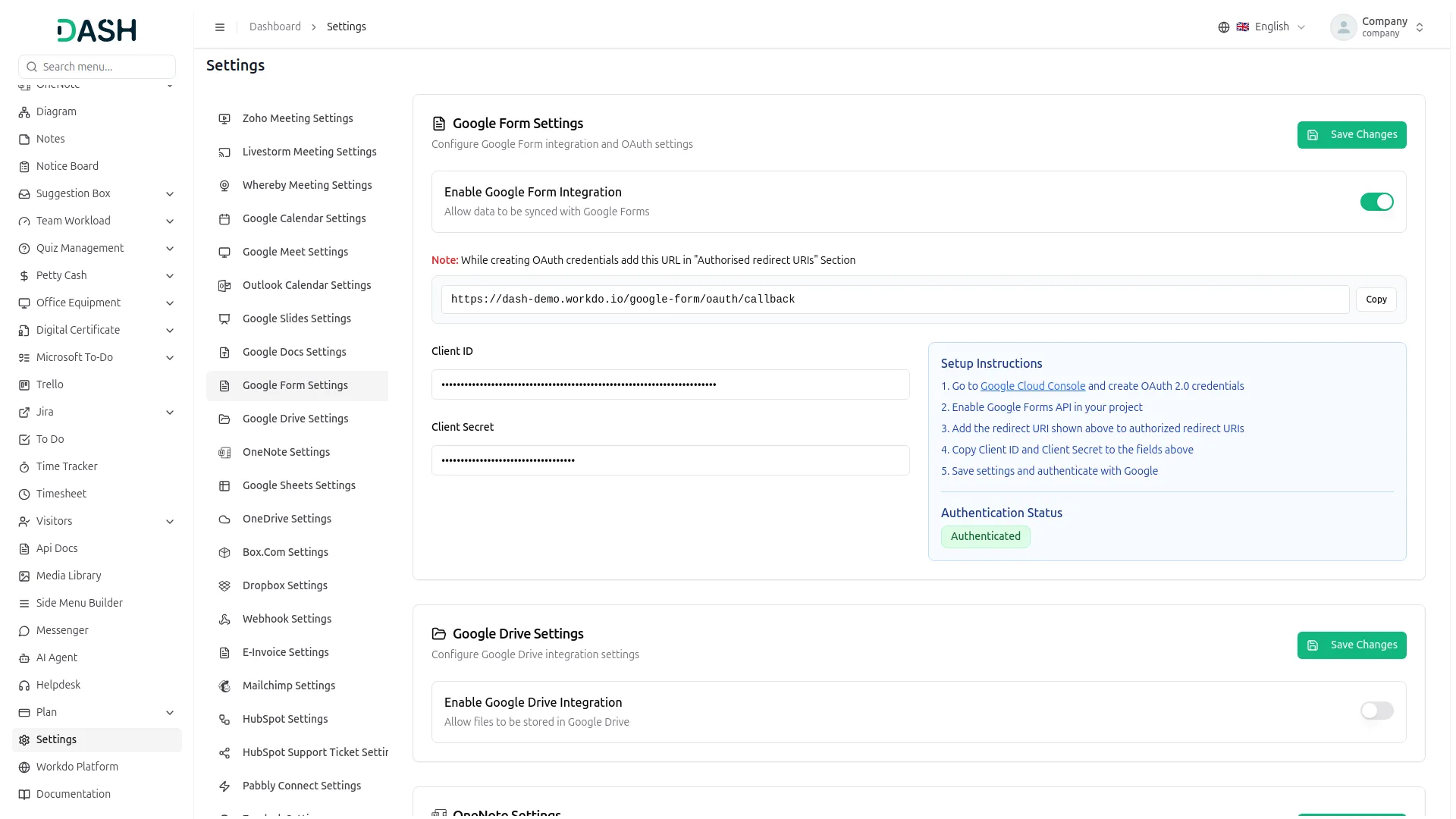Viewport: 1456px width, 819px height.
Task: Open the Google Cloud Console link
Action: [1032, 386]
